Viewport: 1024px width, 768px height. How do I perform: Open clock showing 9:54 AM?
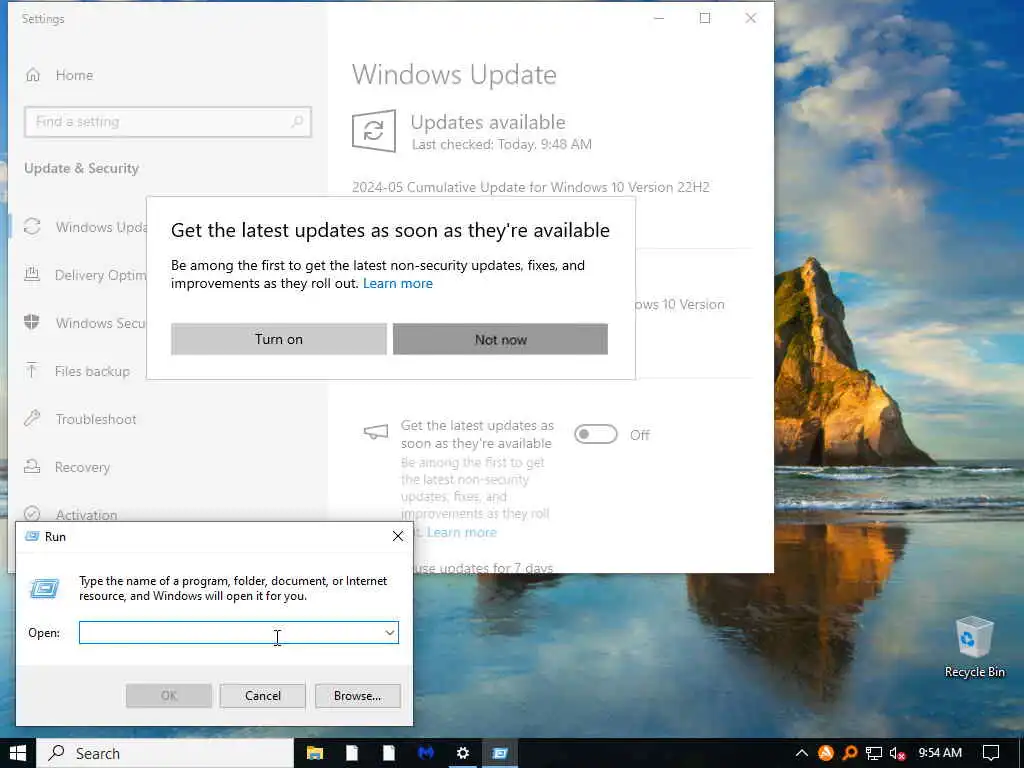click(940, 753)
